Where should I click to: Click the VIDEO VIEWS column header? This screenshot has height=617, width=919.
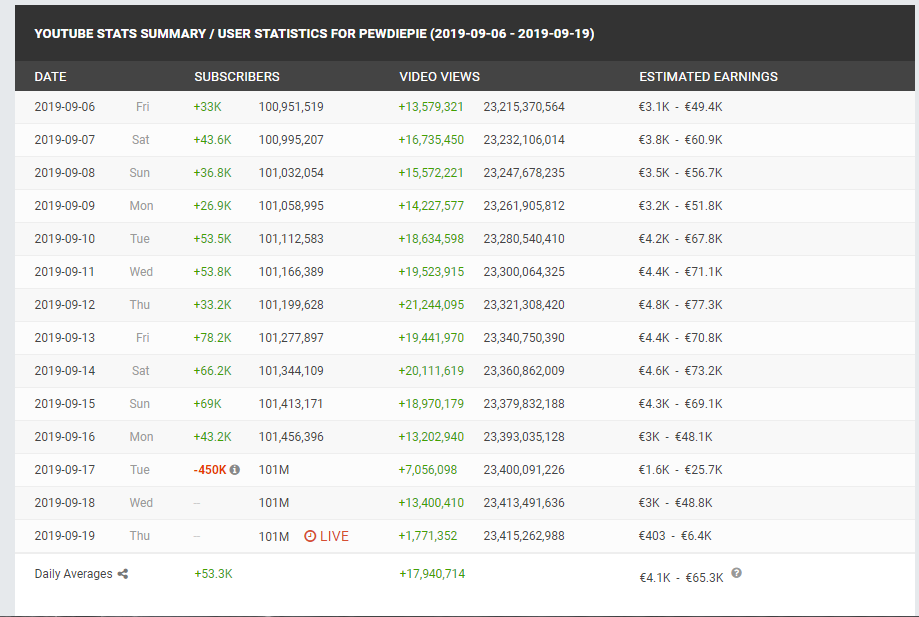440,77
